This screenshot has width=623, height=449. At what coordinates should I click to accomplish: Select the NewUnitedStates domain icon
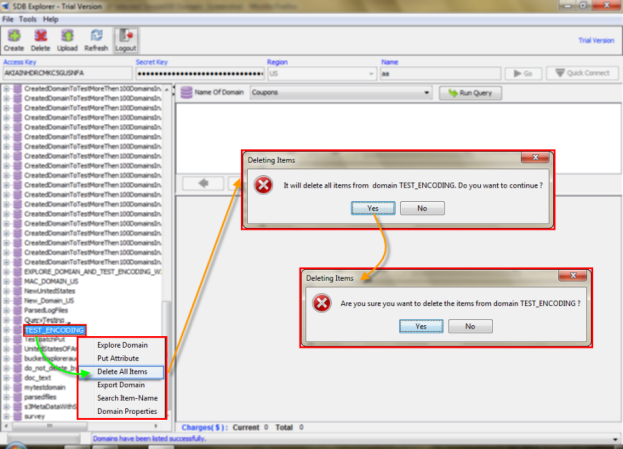(17, 291)
